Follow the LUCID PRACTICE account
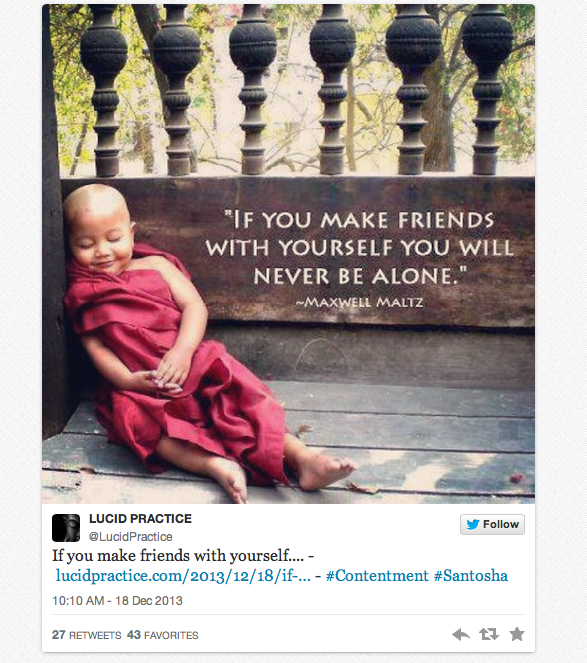587x663 pixels. pos(492,524)
